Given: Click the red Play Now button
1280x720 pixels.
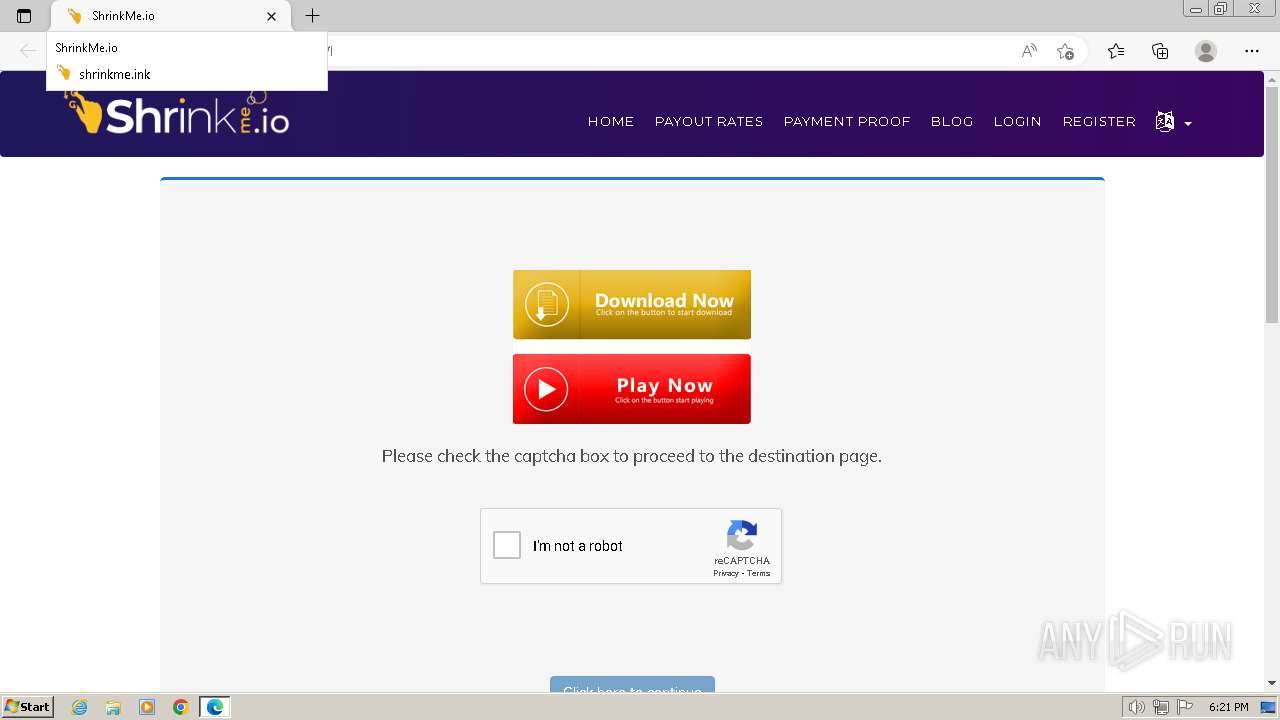Looking at the screenshot, I should (632, 389).
